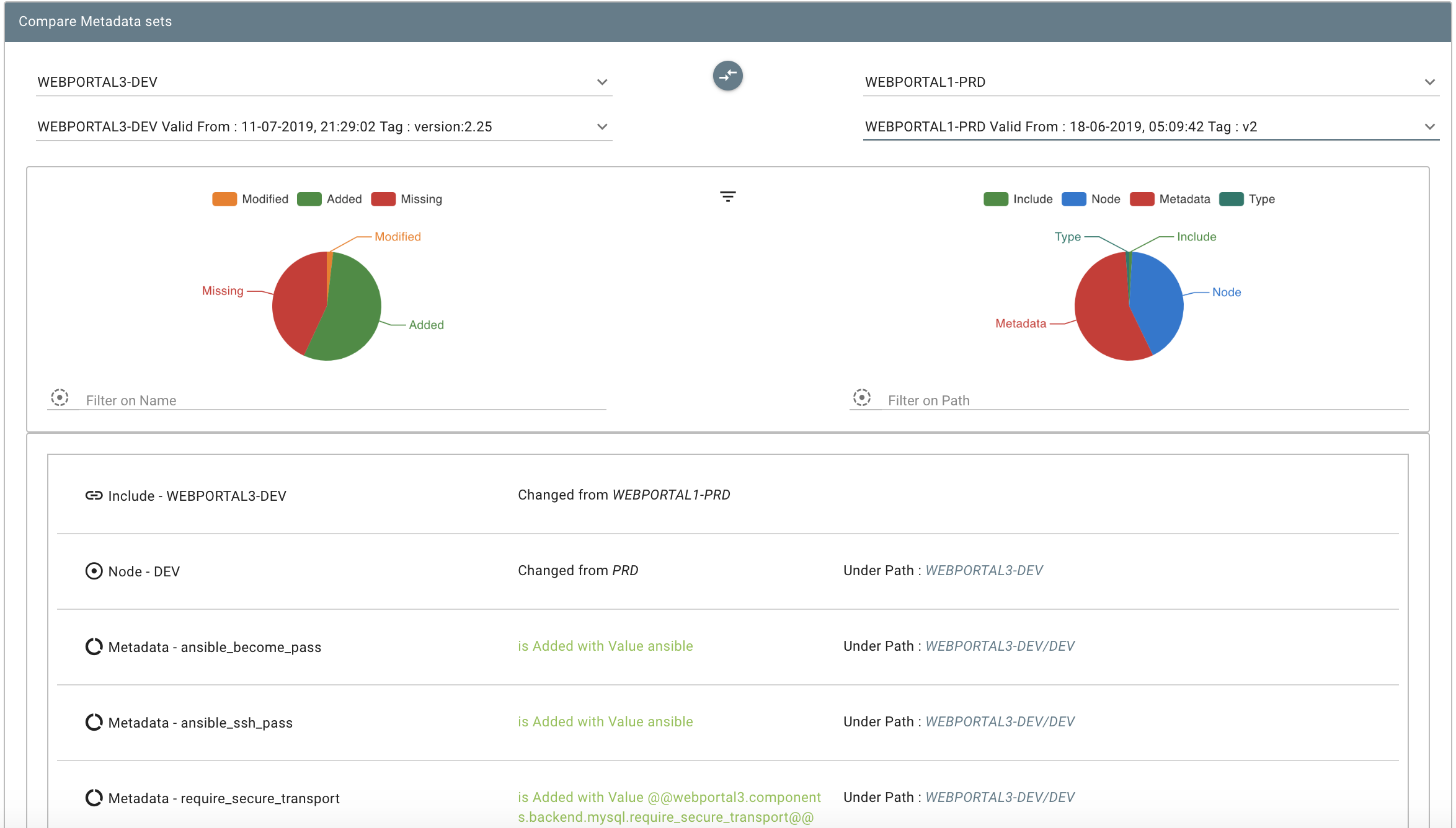Click the filter list icon between charts
1456x828 pixels.
[727, 196]
